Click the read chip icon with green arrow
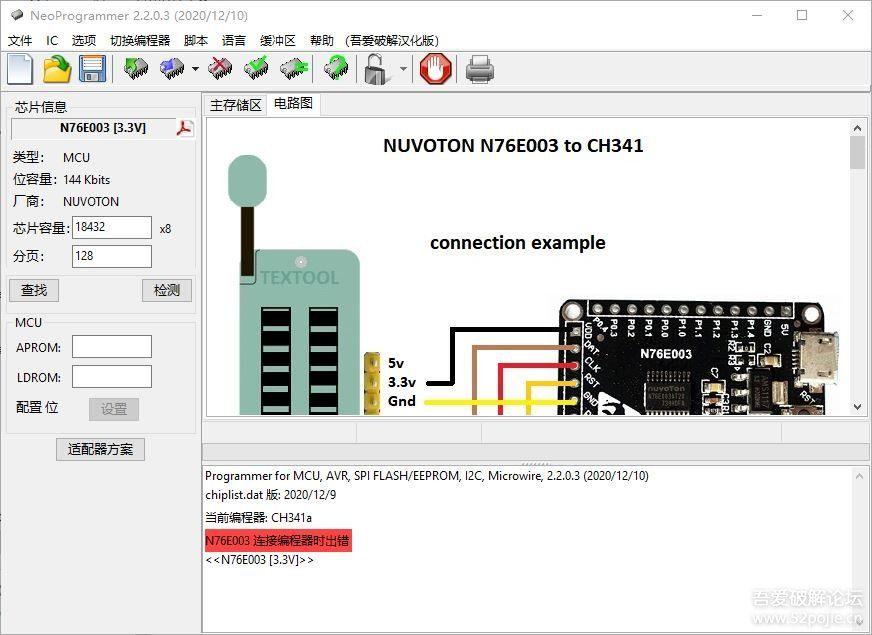Screen dimensions: 872x635 tap(135, 69)
